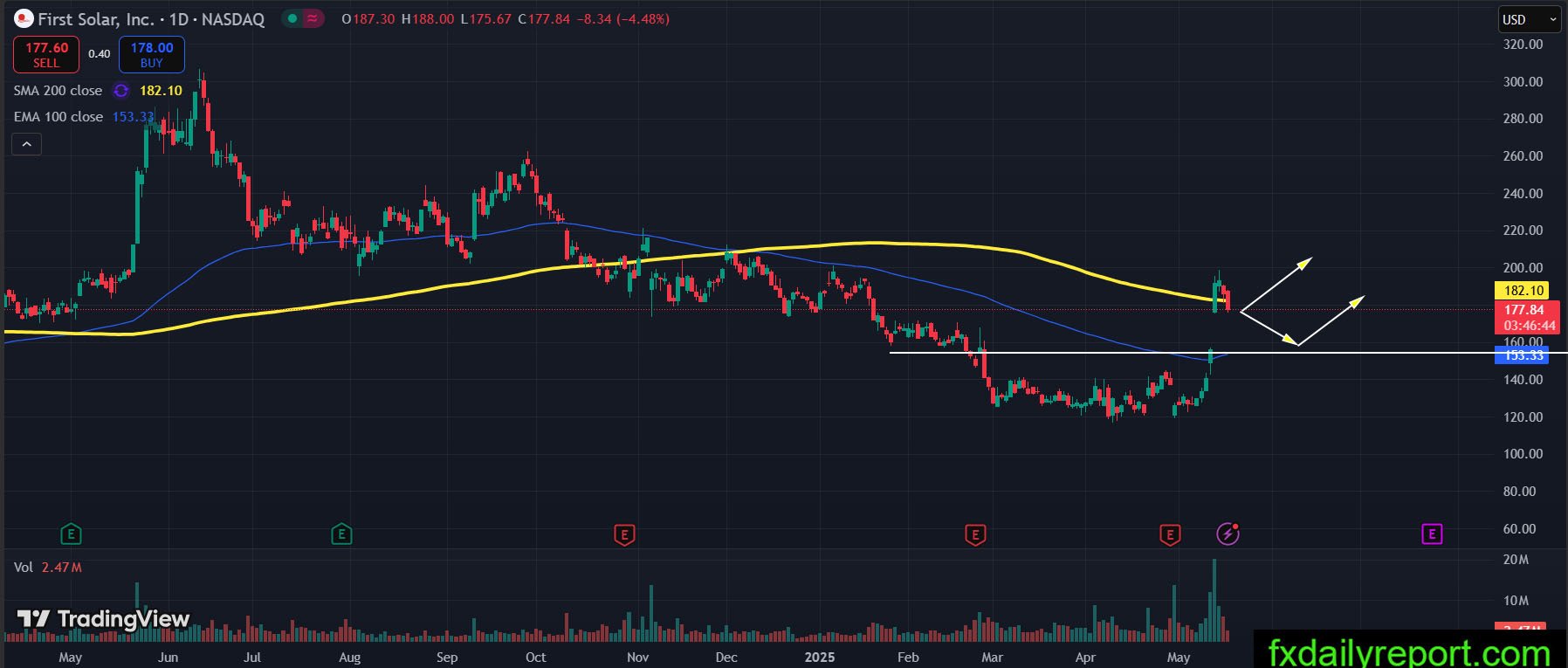Open the green earnings marker above Aug
The height and width of the screenshot is (668, 1568).
341,534
